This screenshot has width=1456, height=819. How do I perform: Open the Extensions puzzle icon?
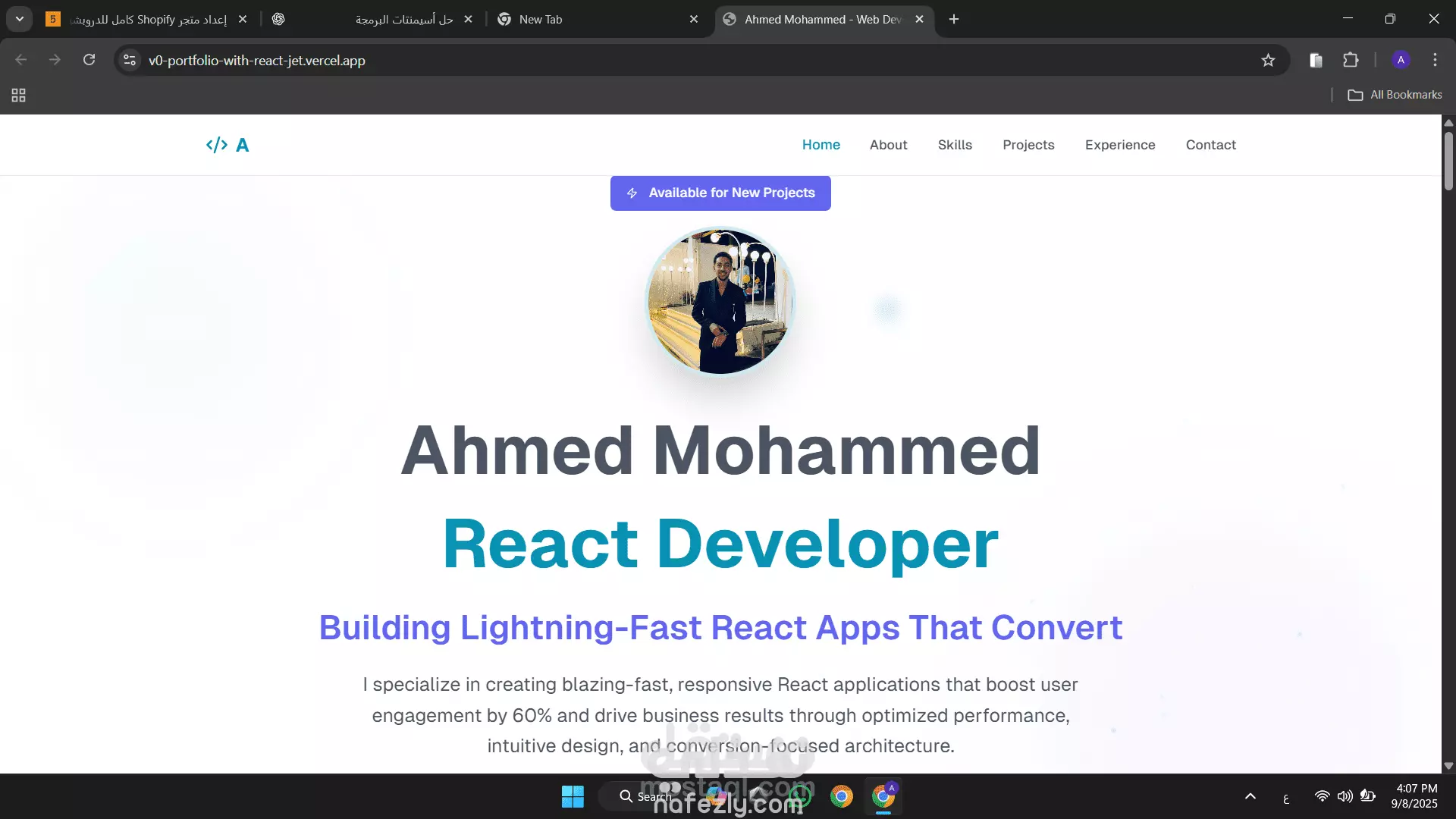click(x=1351, y=60)
